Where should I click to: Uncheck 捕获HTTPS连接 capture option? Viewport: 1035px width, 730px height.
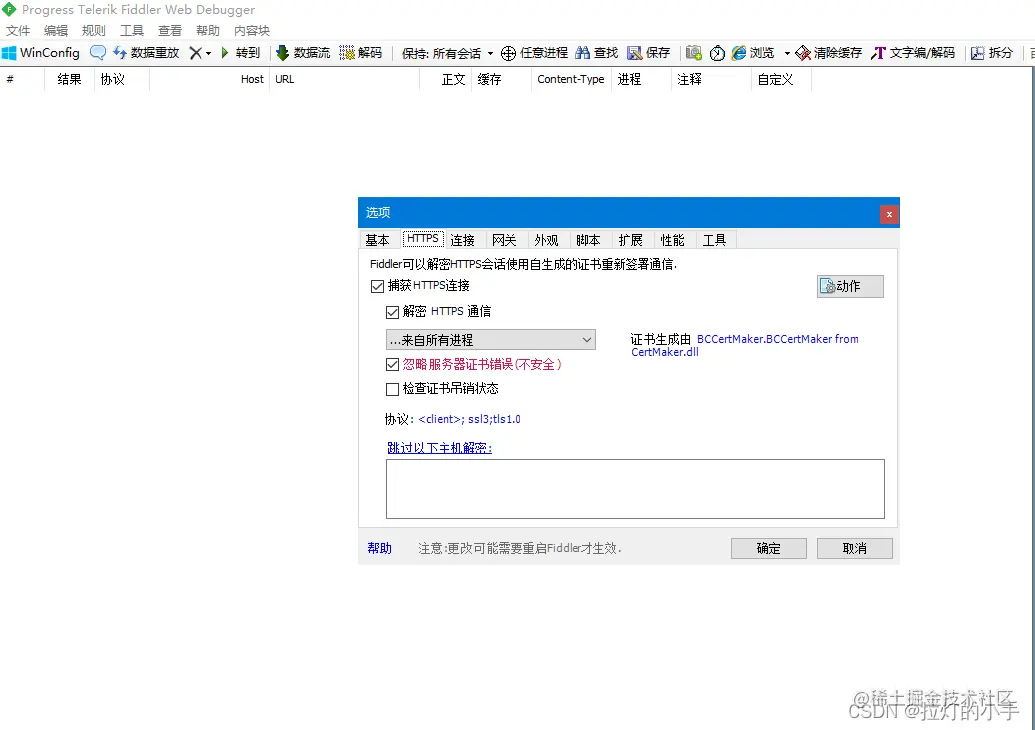(x=377, y=286)
